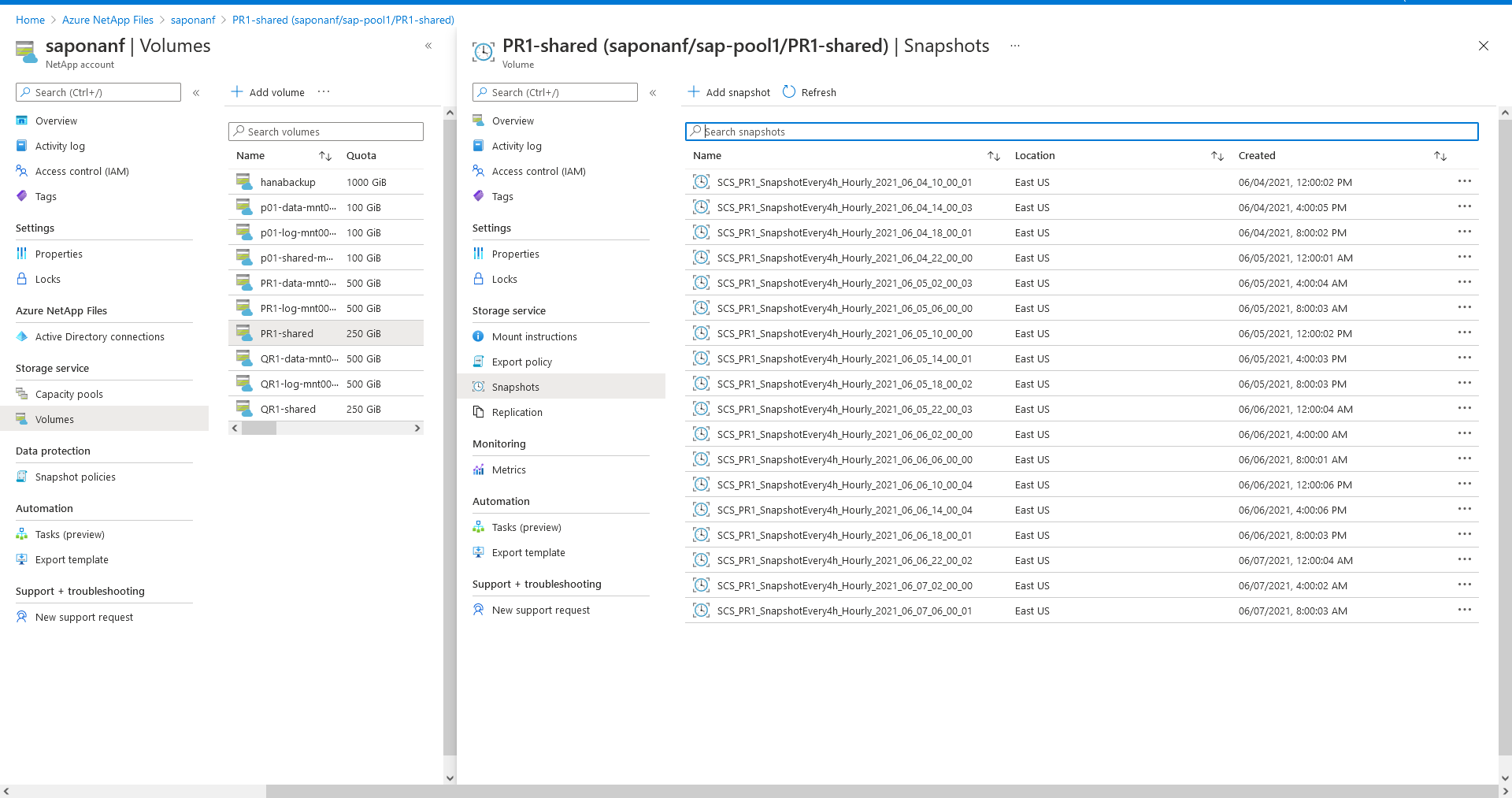The image size is (1512, 798).
Task: Sort snapshots by Name column
Action: tap(994, 156)
